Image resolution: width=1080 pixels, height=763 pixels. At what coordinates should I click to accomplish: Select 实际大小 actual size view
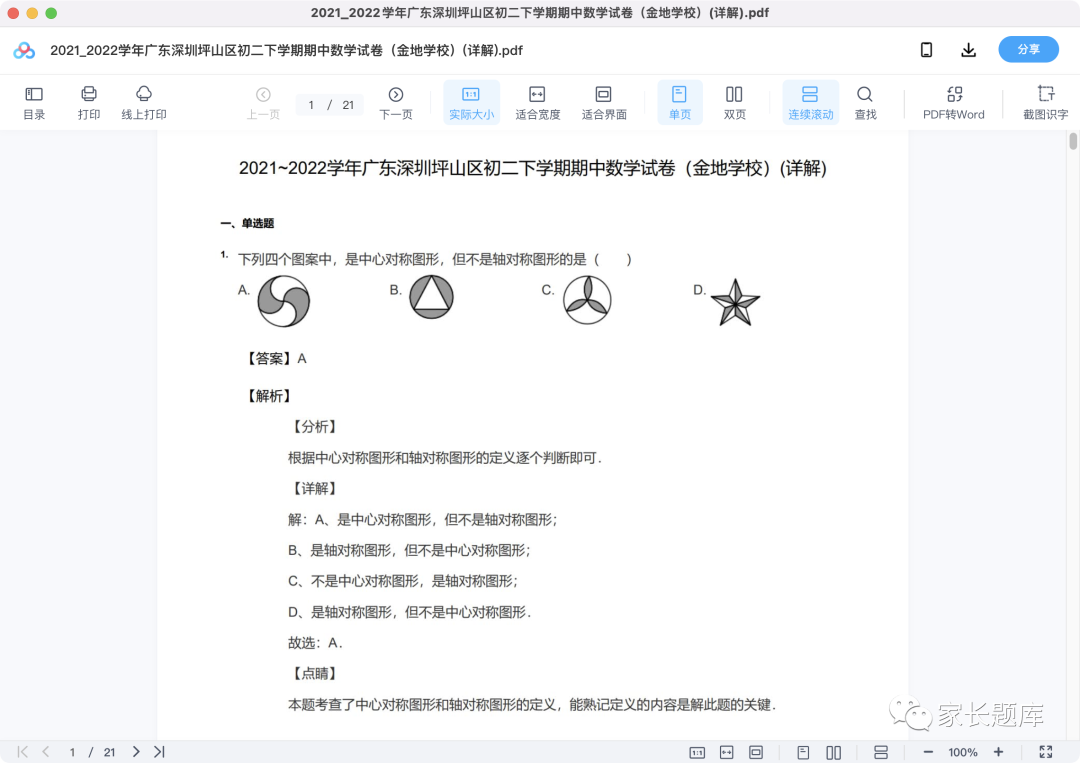tap(471, 103)
